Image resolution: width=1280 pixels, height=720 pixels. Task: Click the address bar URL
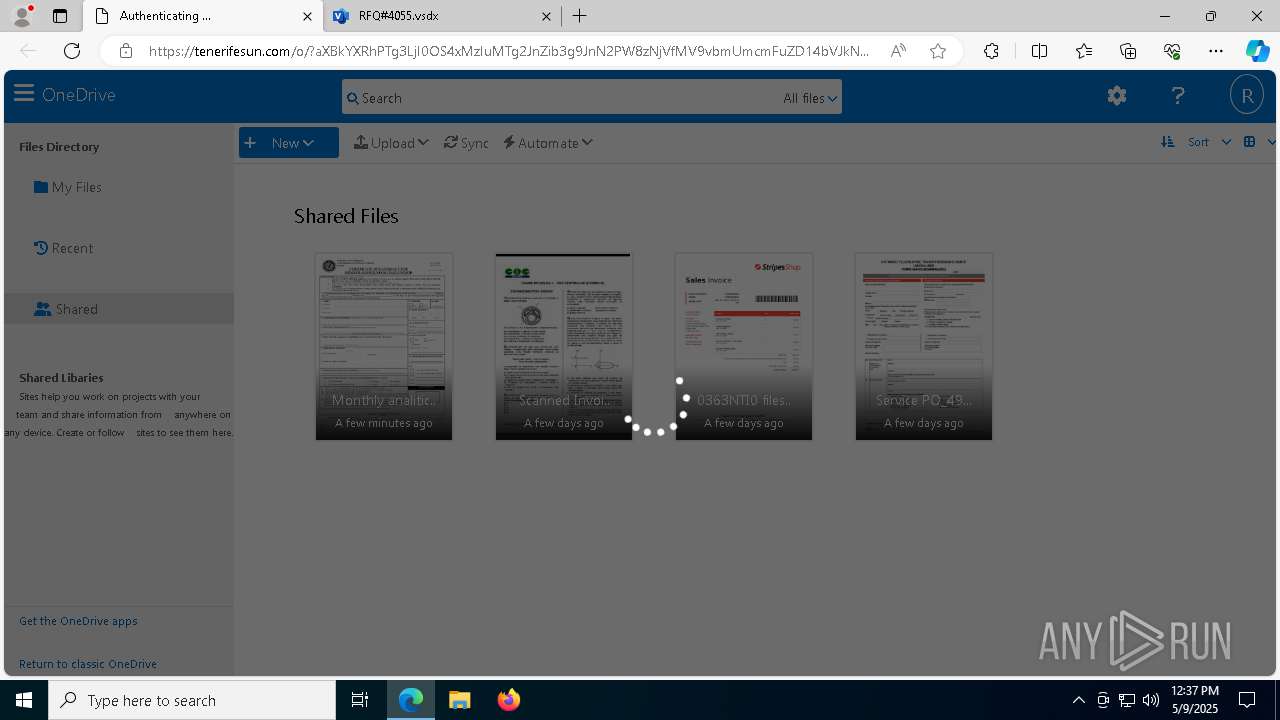pyautogui.click(x=509, y=51)
